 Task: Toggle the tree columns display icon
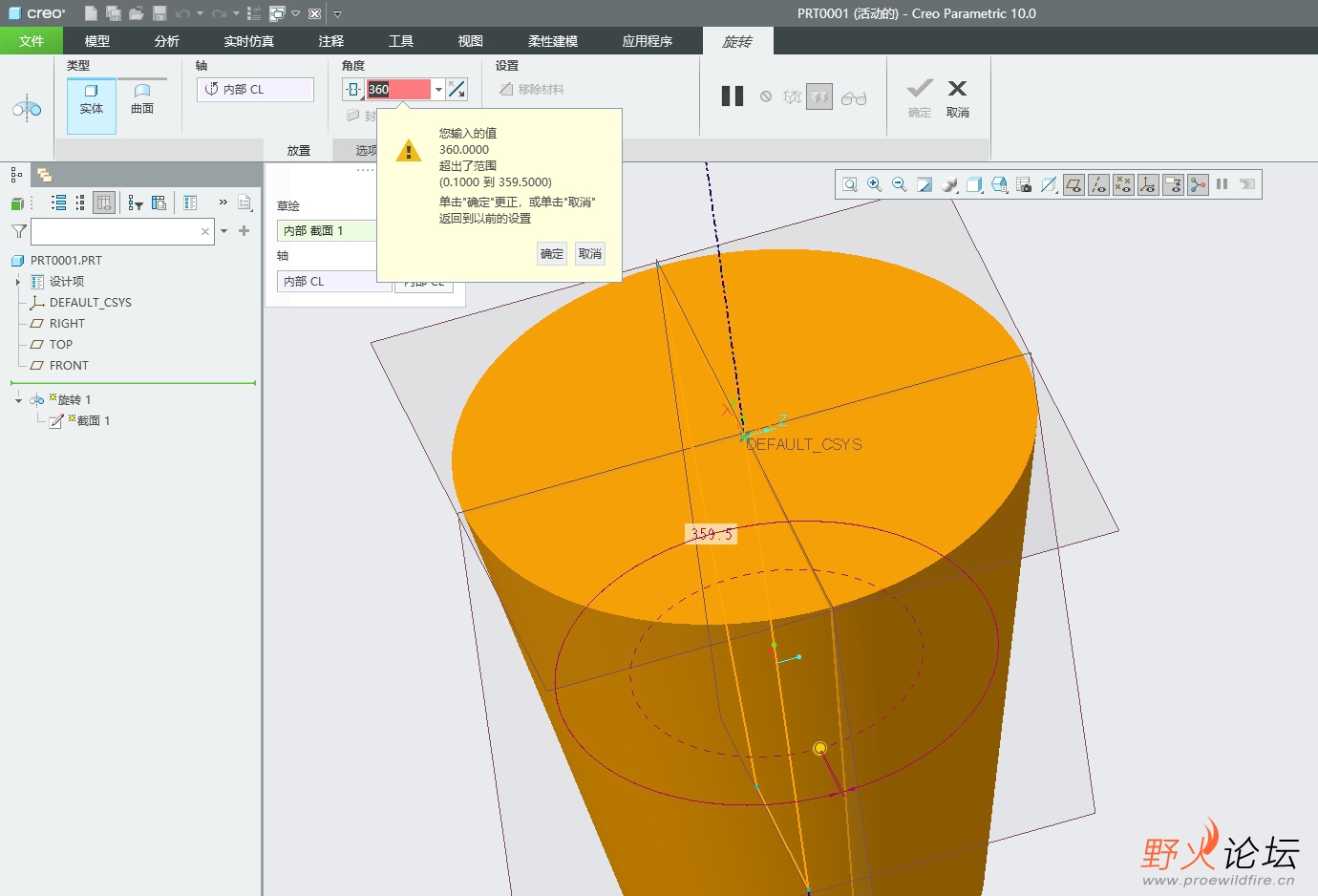105,203
